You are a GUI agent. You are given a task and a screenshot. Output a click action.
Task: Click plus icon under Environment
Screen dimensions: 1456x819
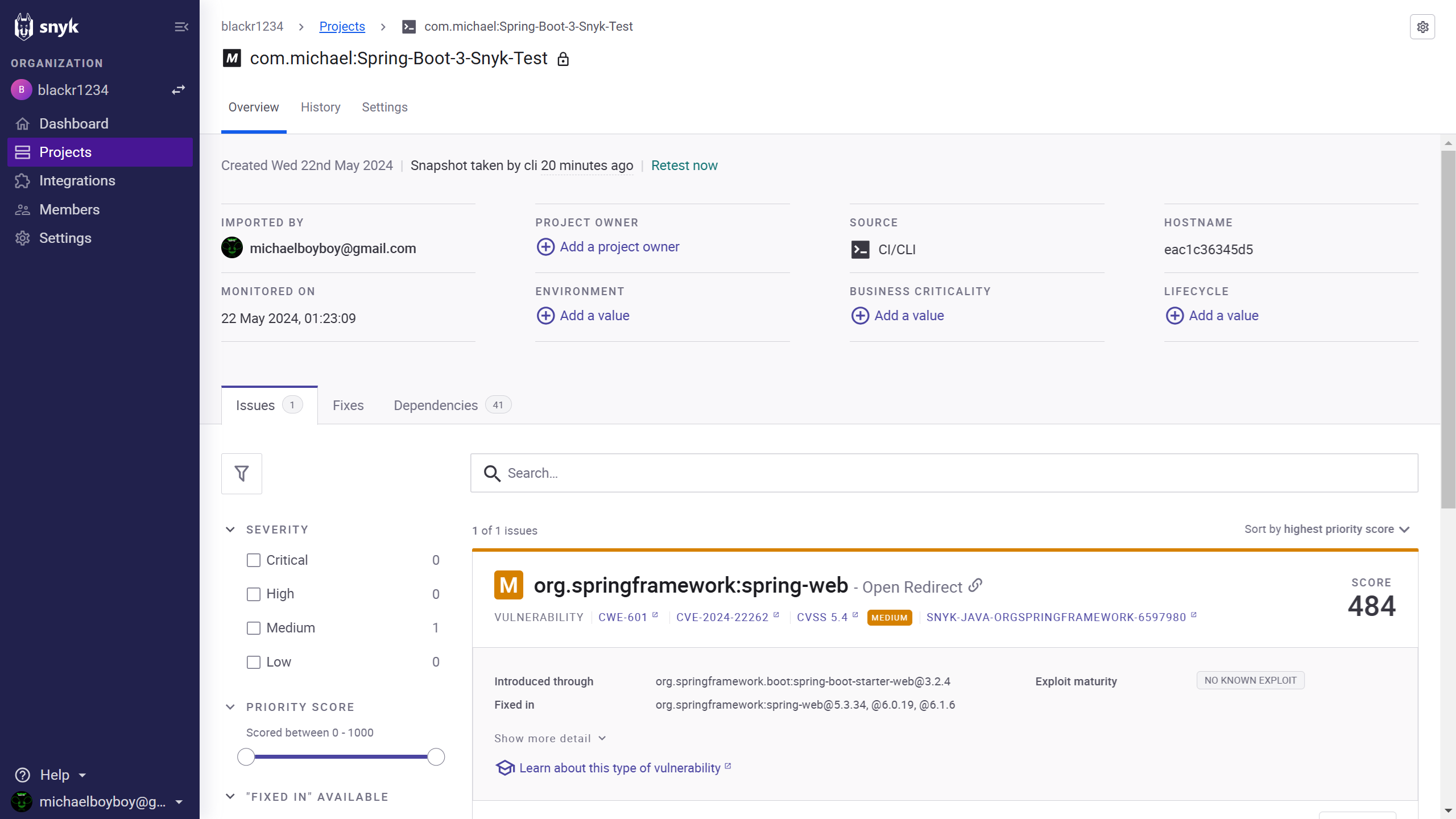[545, 316]
